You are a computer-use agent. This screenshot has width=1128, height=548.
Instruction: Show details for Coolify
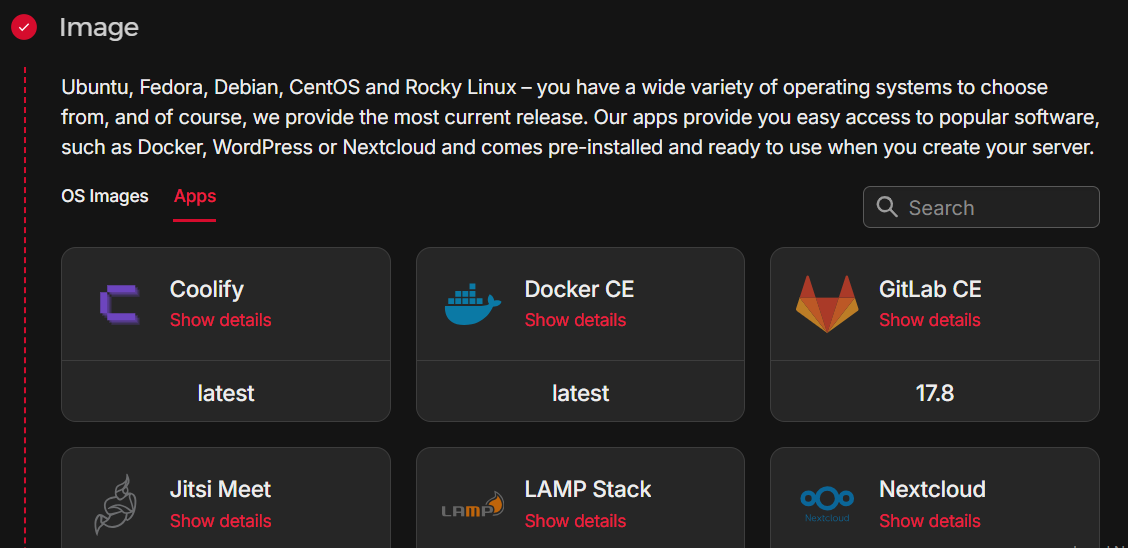point(221,320)
